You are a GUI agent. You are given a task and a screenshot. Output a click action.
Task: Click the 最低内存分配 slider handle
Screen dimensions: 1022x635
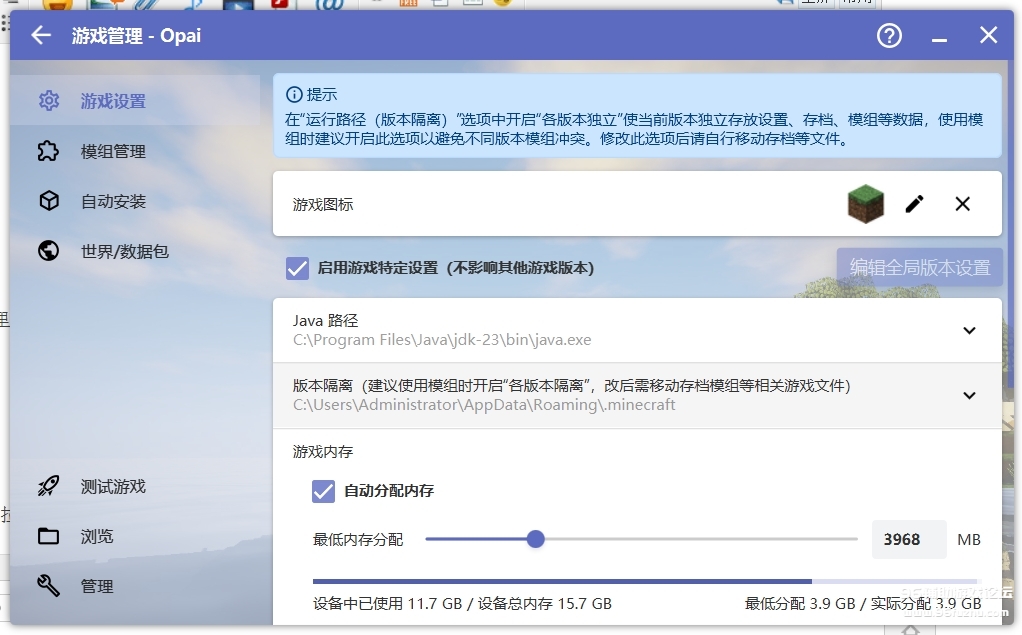(x=535, y=540)
